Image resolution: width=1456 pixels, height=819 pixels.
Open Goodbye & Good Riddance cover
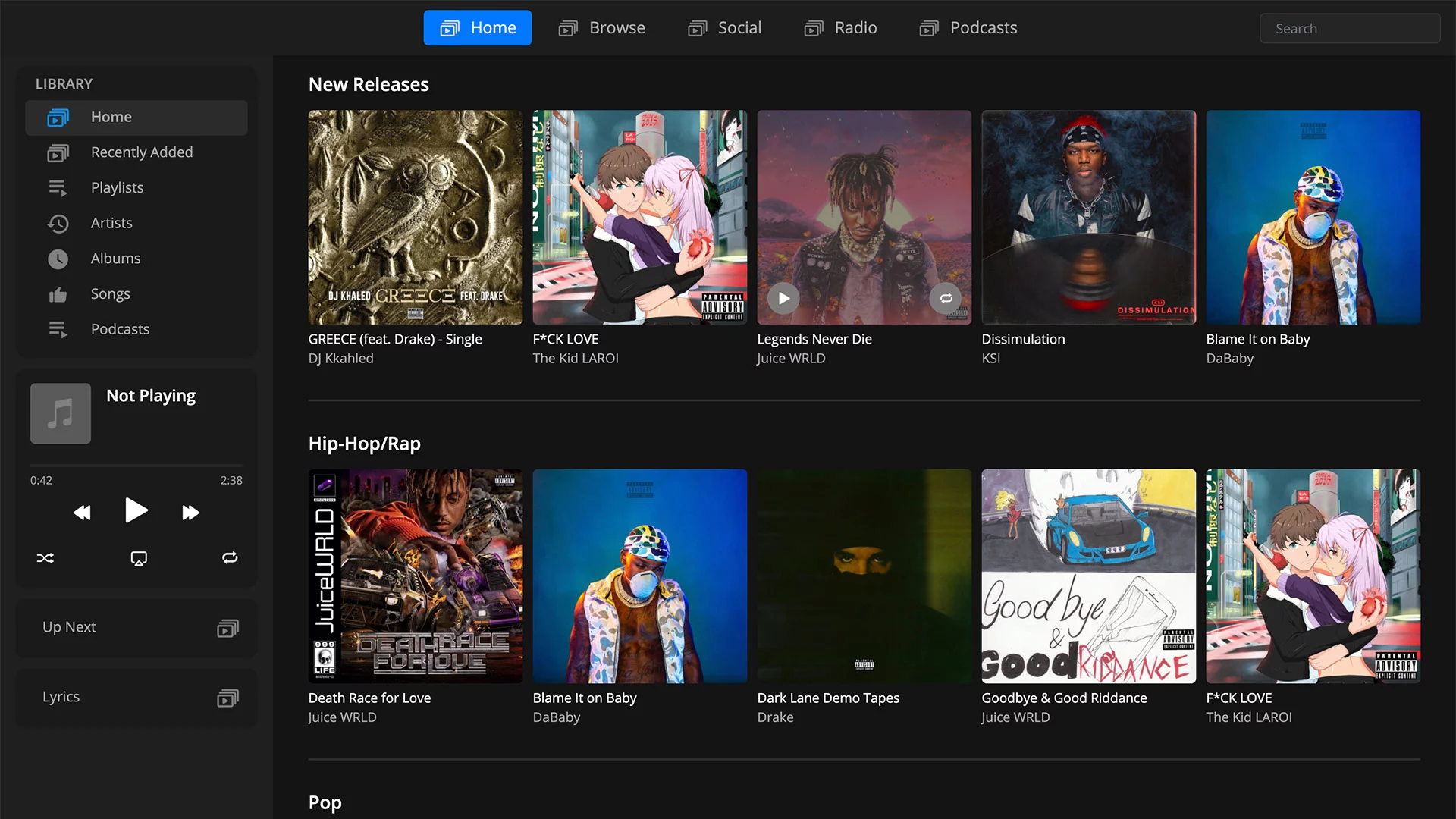coord(1089,576)
